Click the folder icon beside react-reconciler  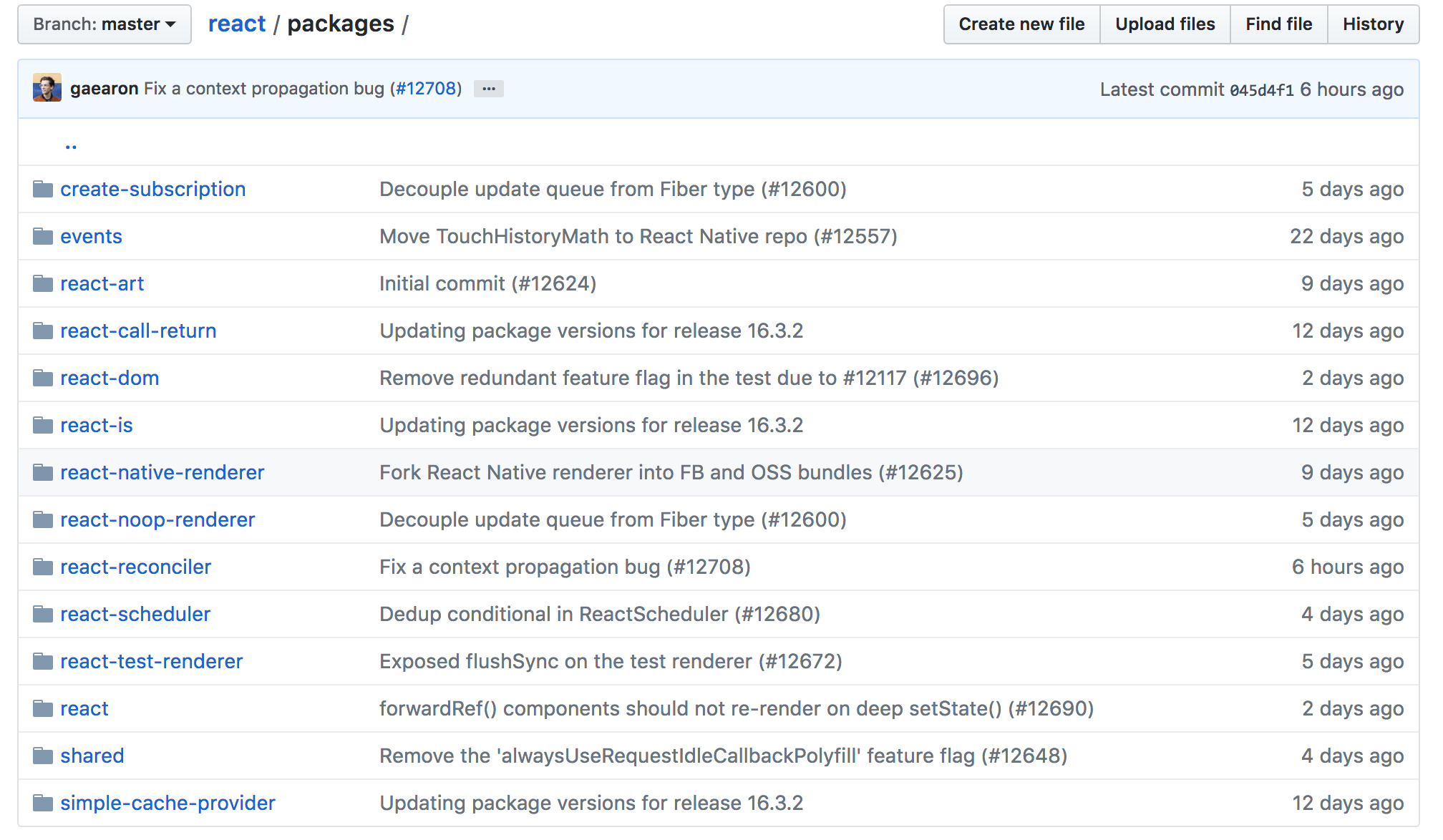[43, 567]
